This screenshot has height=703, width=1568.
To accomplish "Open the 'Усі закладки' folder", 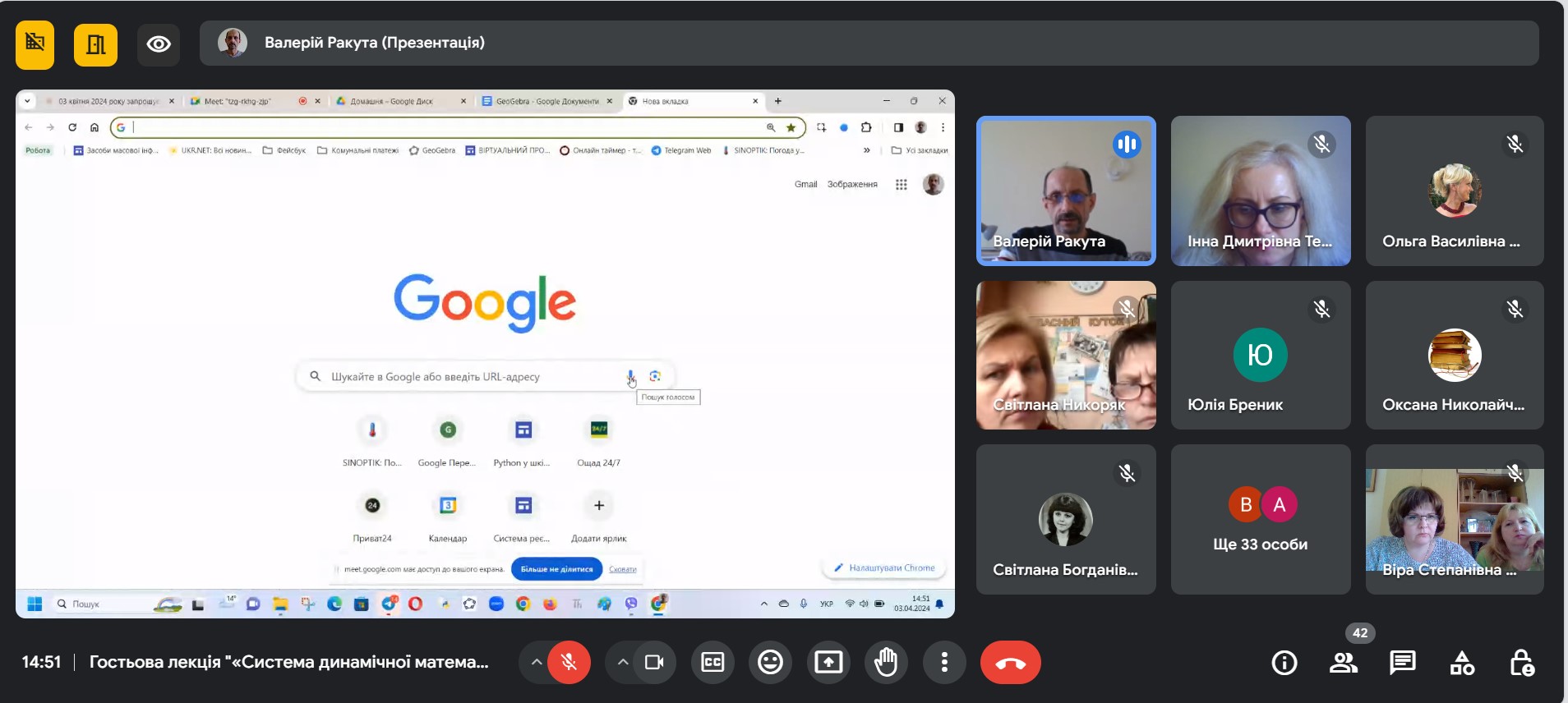I will point(920,150).
